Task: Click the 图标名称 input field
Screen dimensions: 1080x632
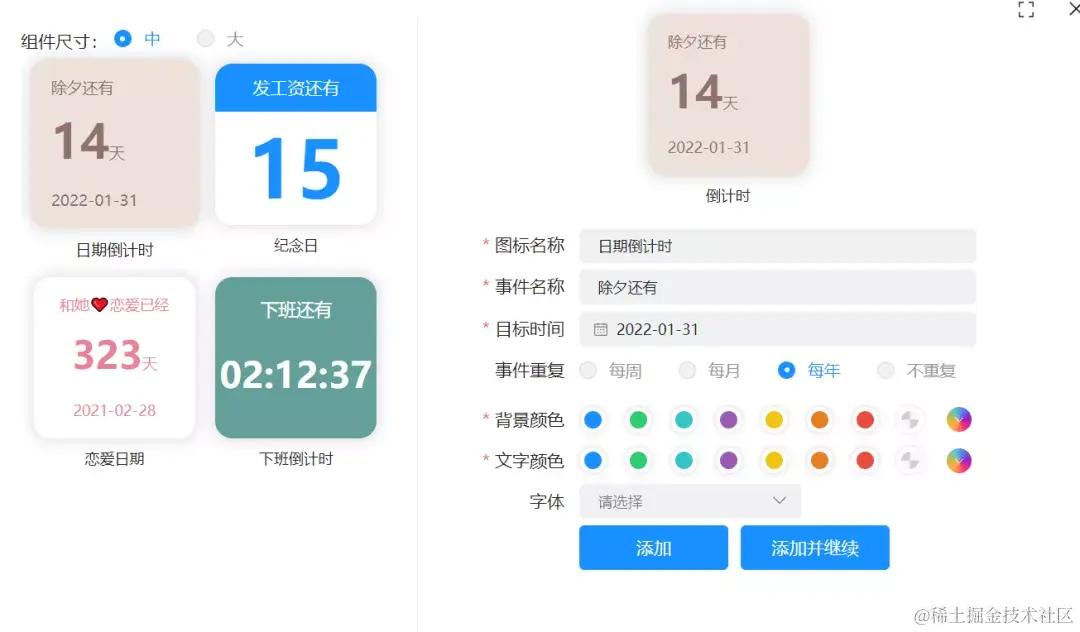Action: click(778, 246)
